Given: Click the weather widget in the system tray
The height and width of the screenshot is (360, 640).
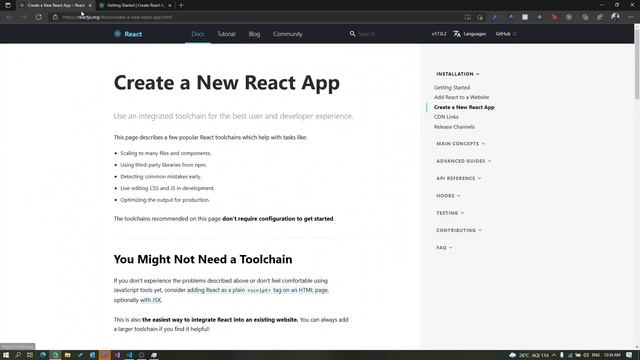Looking at the screenshot, I should click(529, 355).
